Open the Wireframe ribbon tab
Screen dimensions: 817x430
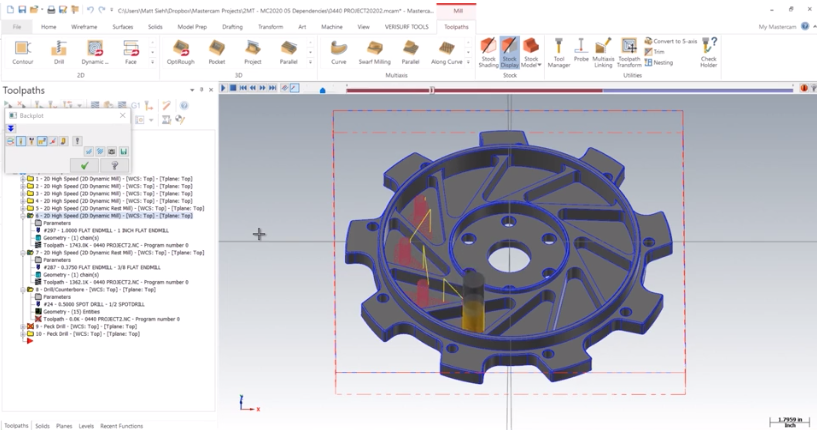(x=84, y=27)
